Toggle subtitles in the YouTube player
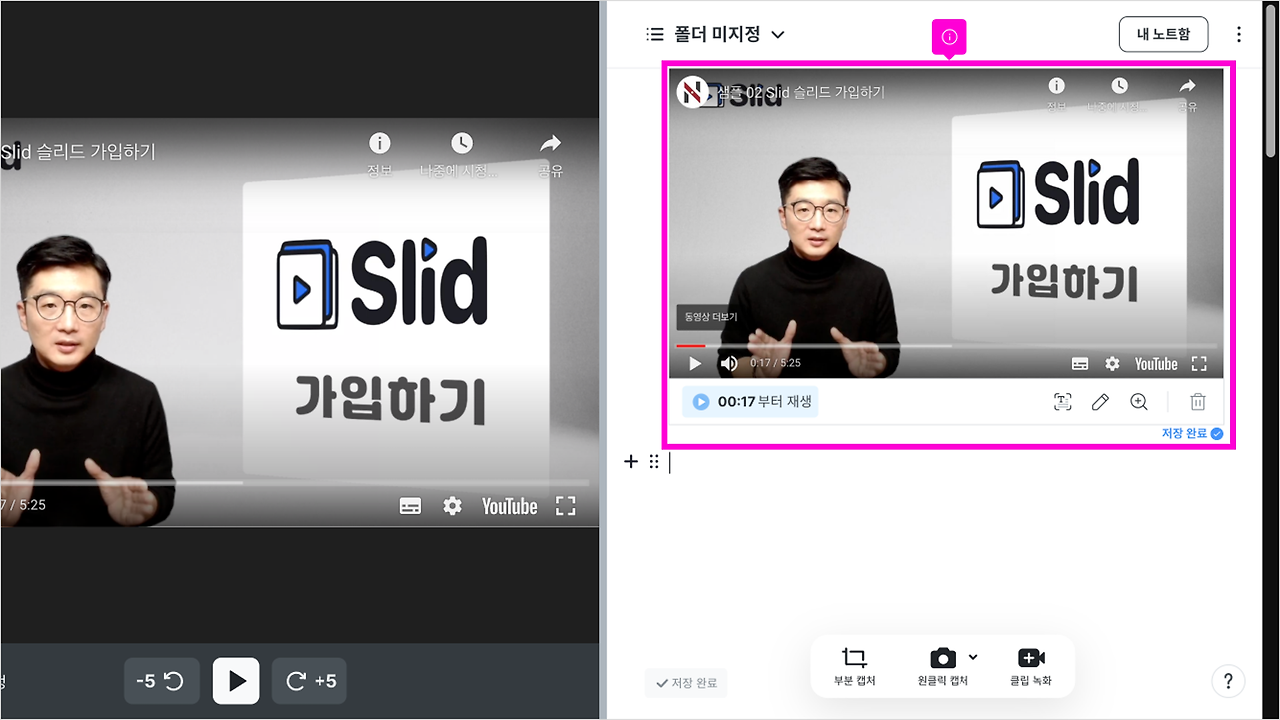This screenshot has width=1280, height=720. [1082, 363]
